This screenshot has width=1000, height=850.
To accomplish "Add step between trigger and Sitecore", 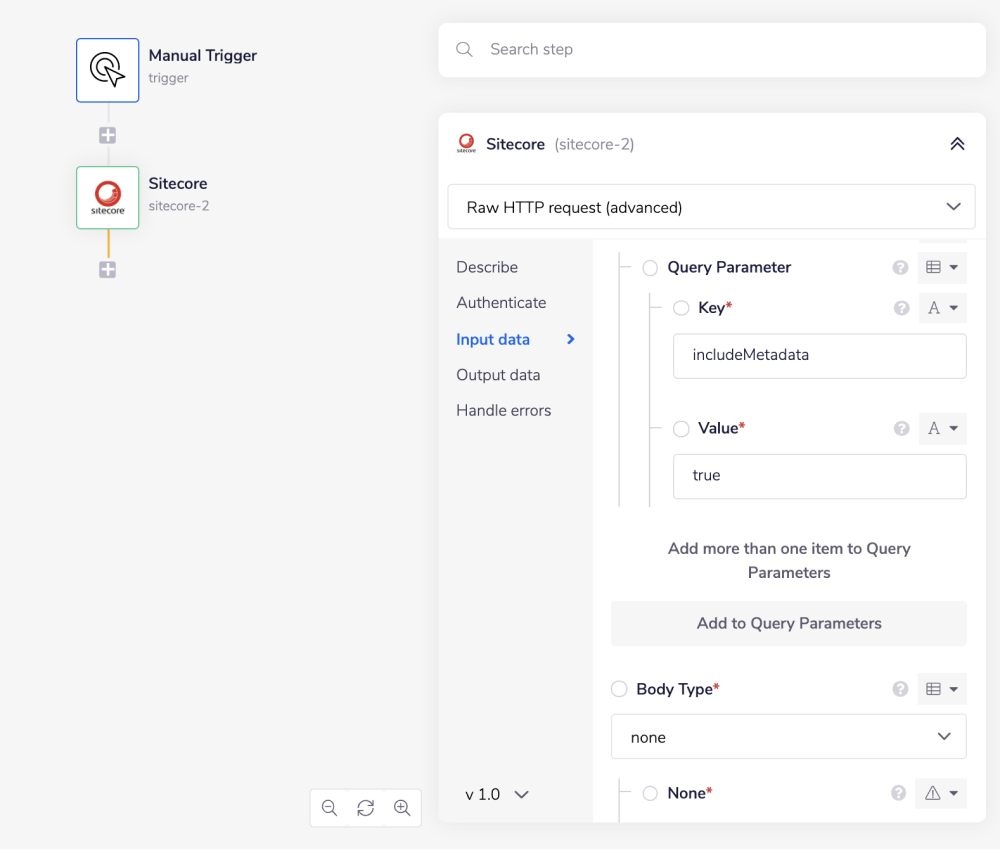I will [x=108, y=135].
